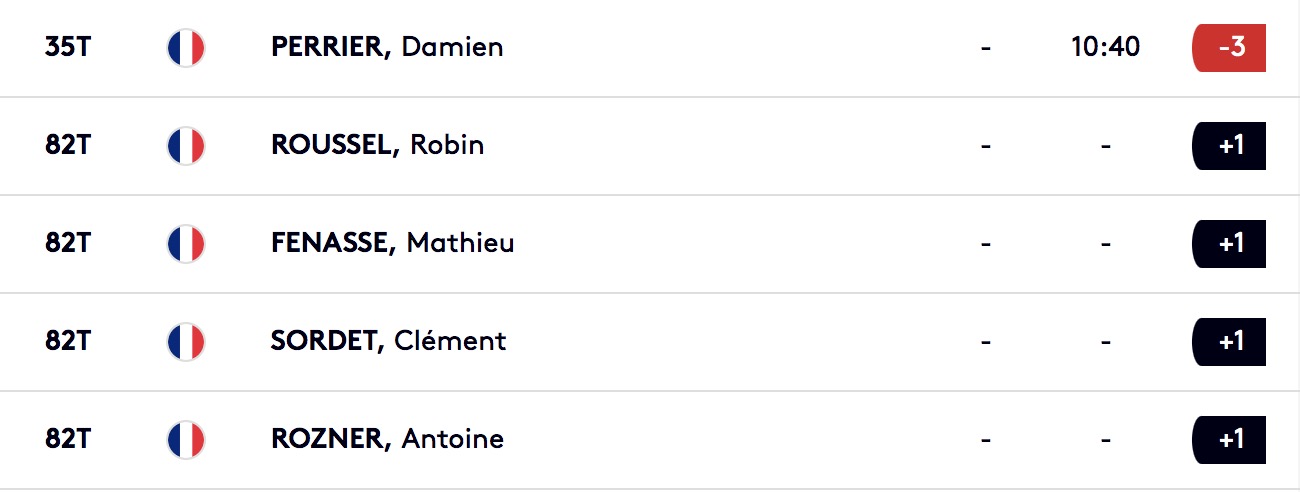This screenshot has height=492, width=1300.
Task: Select Rozner's +1 score badge
Action: 1230,439
